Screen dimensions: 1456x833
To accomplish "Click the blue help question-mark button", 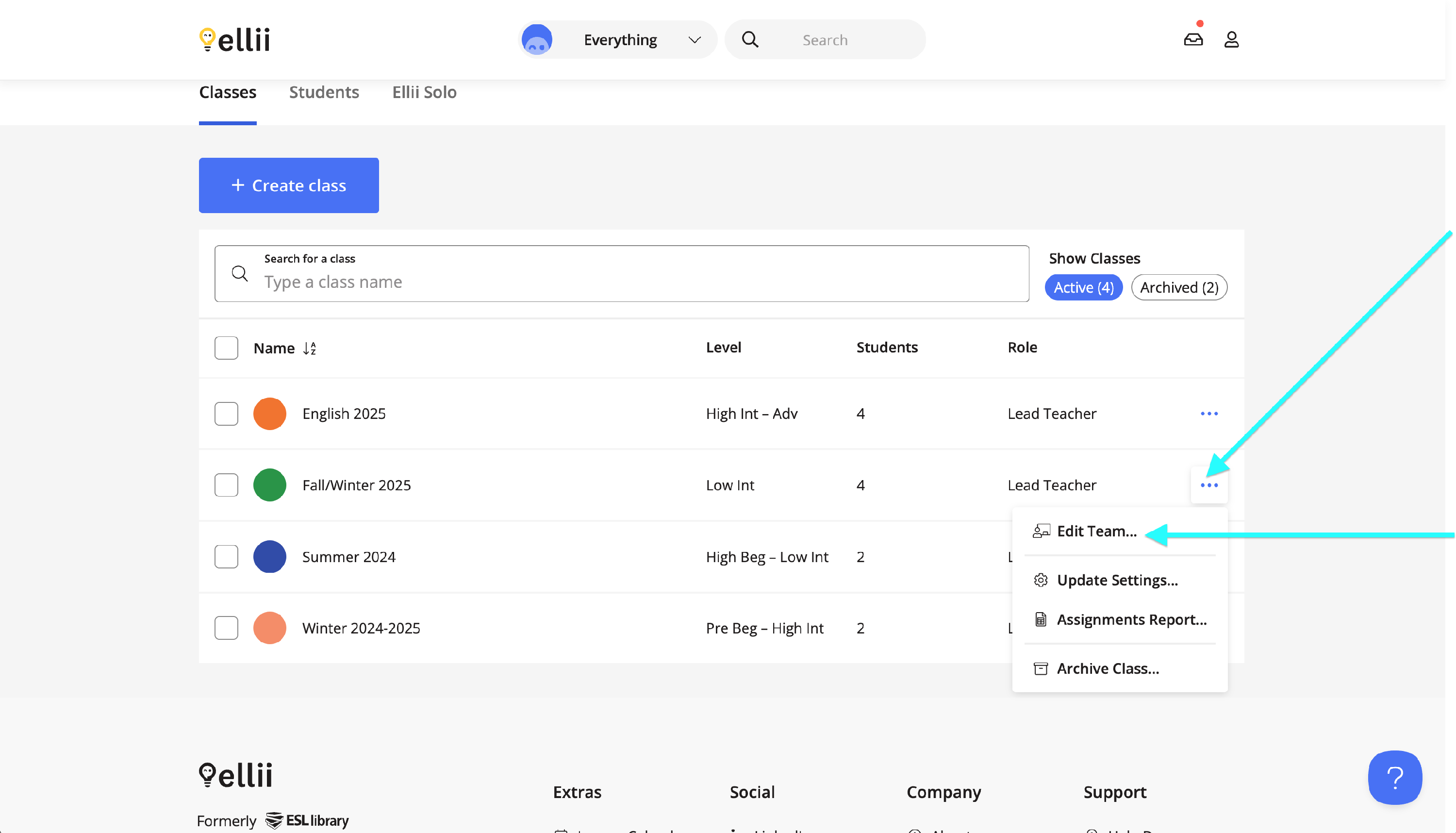I will click(1394, 778).
